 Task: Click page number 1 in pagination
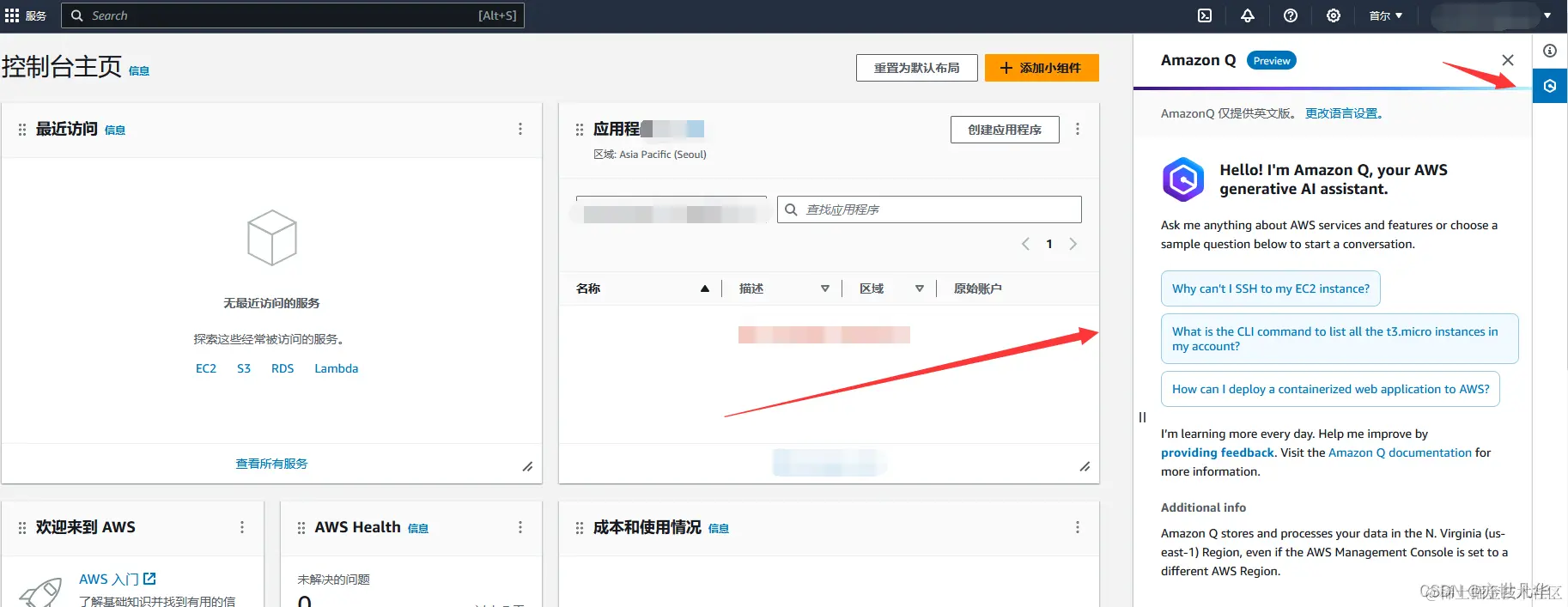pyautogui.click(x=1049, y=244)
